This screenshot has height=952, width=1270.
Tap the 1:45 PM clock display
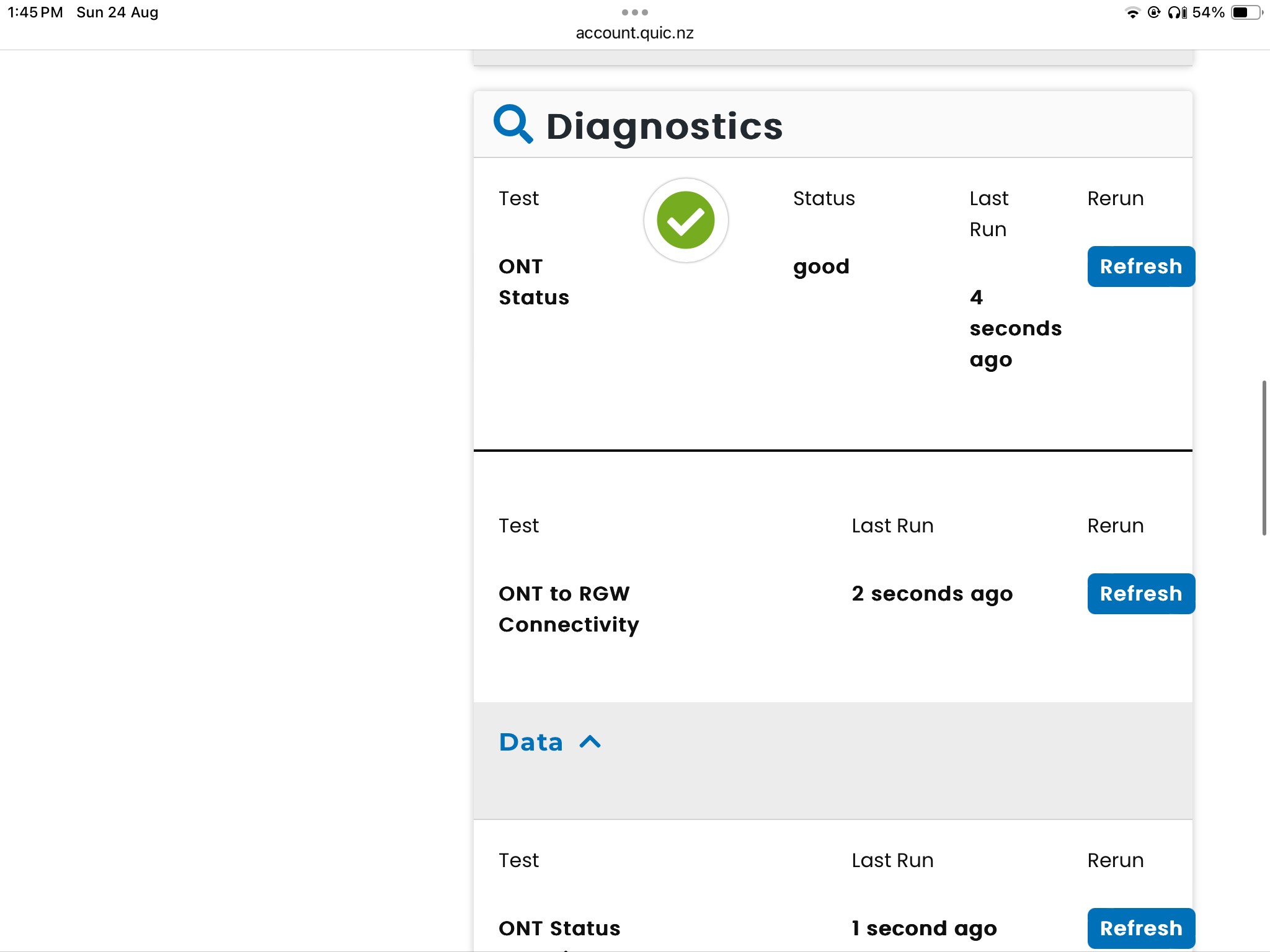pos(35,12)
